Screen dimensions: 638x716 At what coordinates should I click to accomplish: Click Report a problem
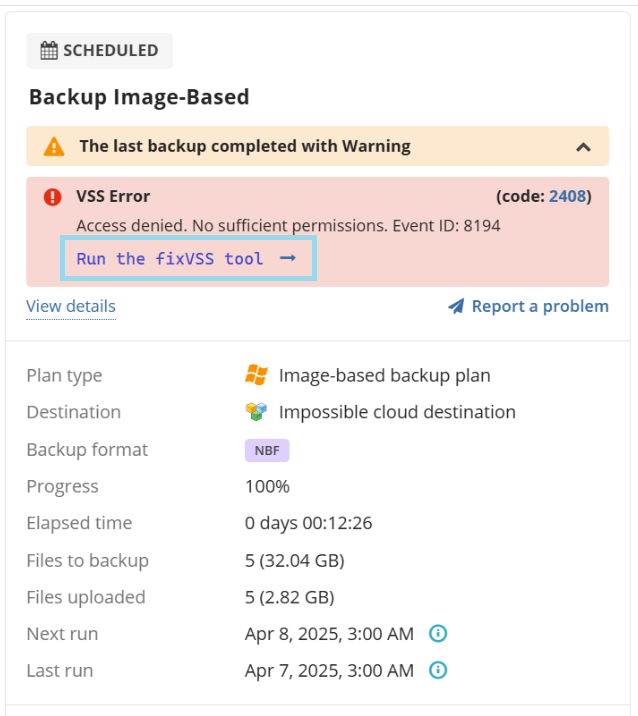pos(540,306)
